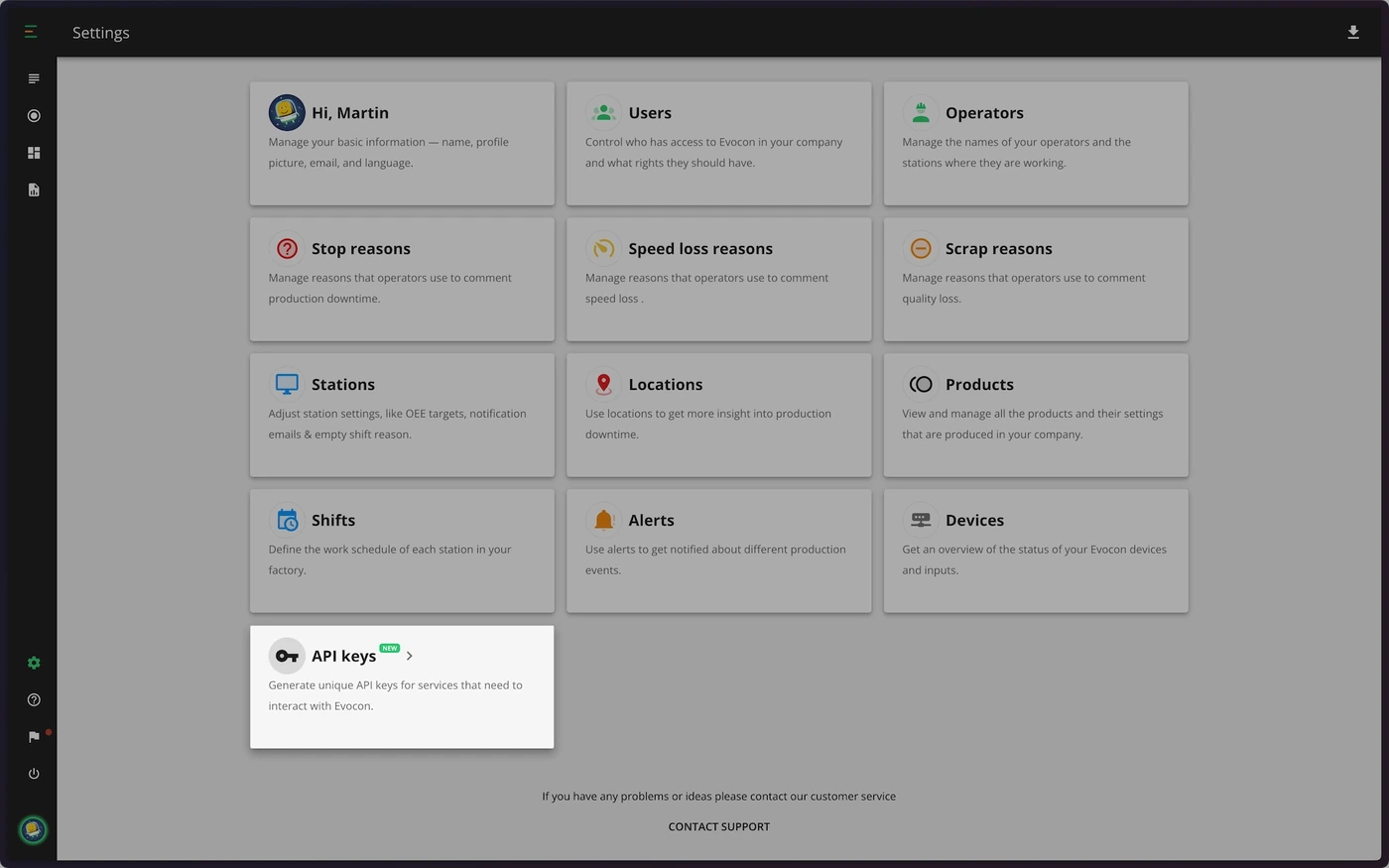Screen dimensions: 1389x868
Task: Open the Users settings title
Action: click(x=650, y=113)
